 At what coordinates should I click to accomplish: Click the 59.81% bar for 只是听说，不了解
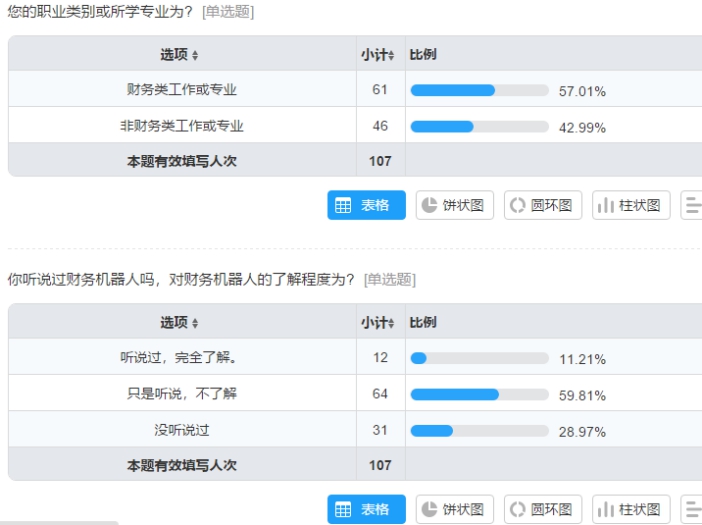coord(479,394)
